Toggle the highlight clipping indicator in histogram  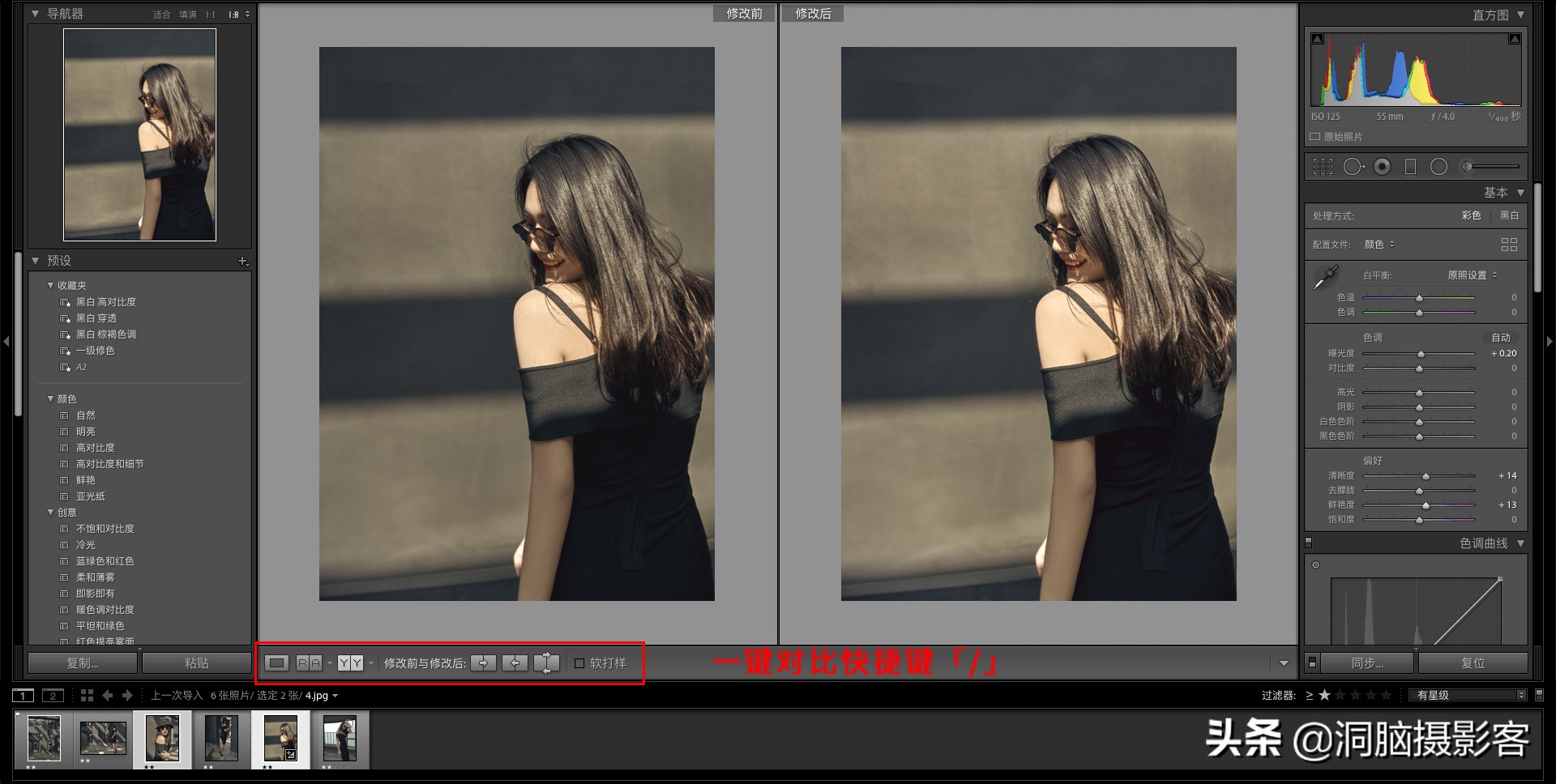tap(1514, 39)
